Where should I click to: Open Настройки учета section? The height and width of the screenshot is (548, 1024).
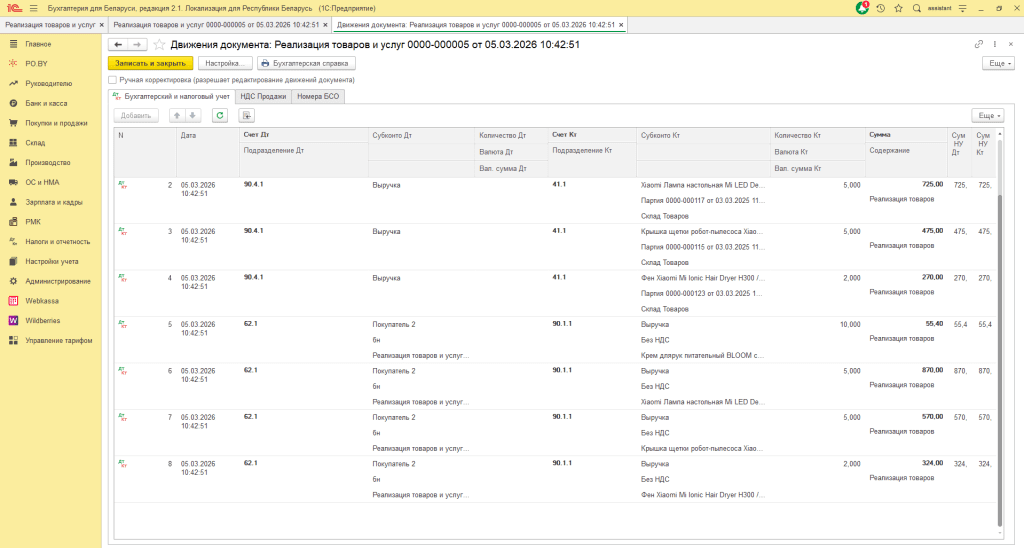(x=50, y=261)
